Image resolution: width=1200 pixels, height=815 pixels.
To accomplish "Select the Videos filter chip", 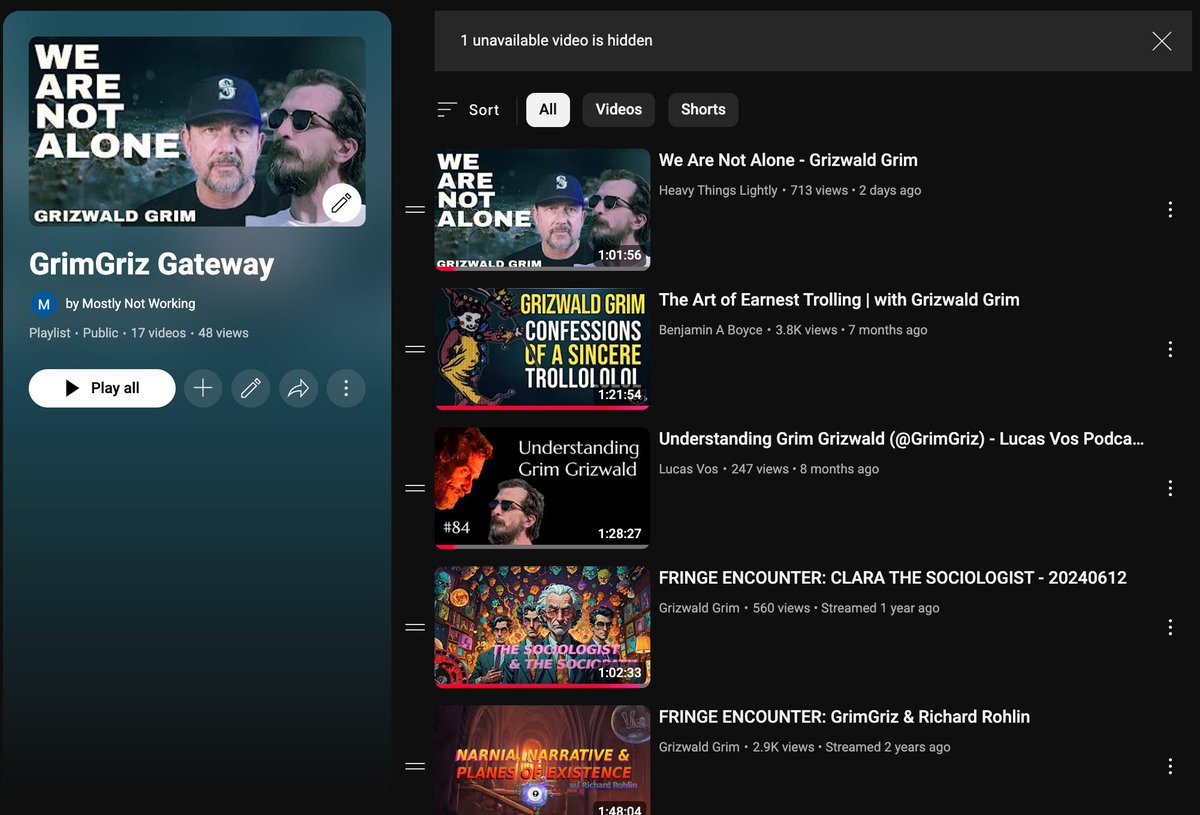I will [x=619, y=110].
